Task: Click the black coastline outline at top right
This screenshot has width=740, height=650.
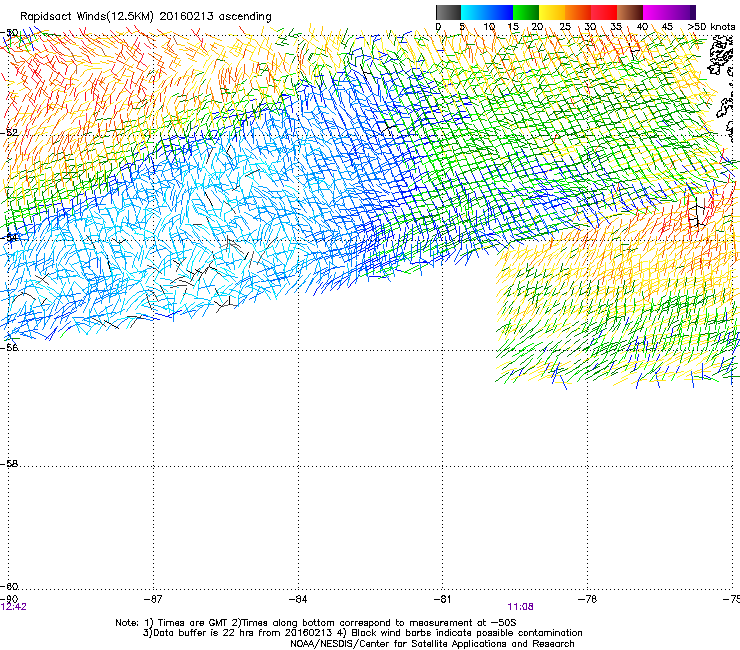Action: click(721, 57)
